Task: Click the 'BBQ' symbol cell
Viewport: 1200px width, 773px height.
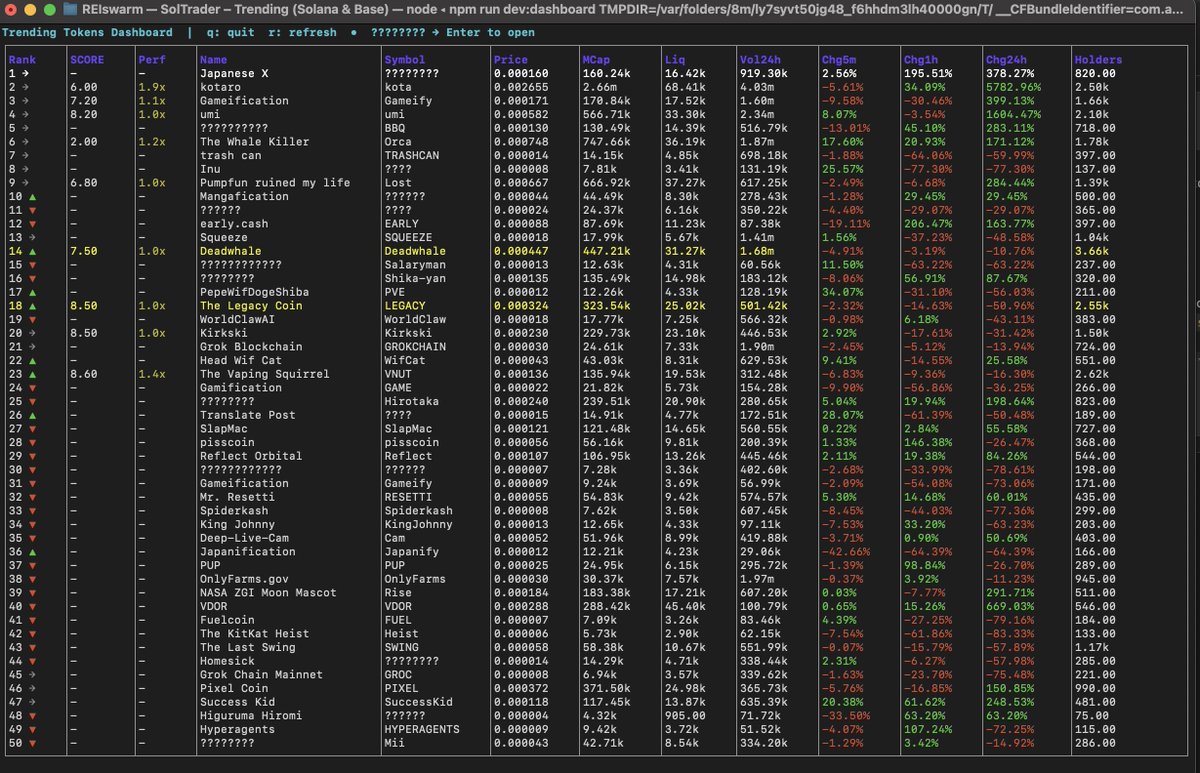Action: point(394,128)
